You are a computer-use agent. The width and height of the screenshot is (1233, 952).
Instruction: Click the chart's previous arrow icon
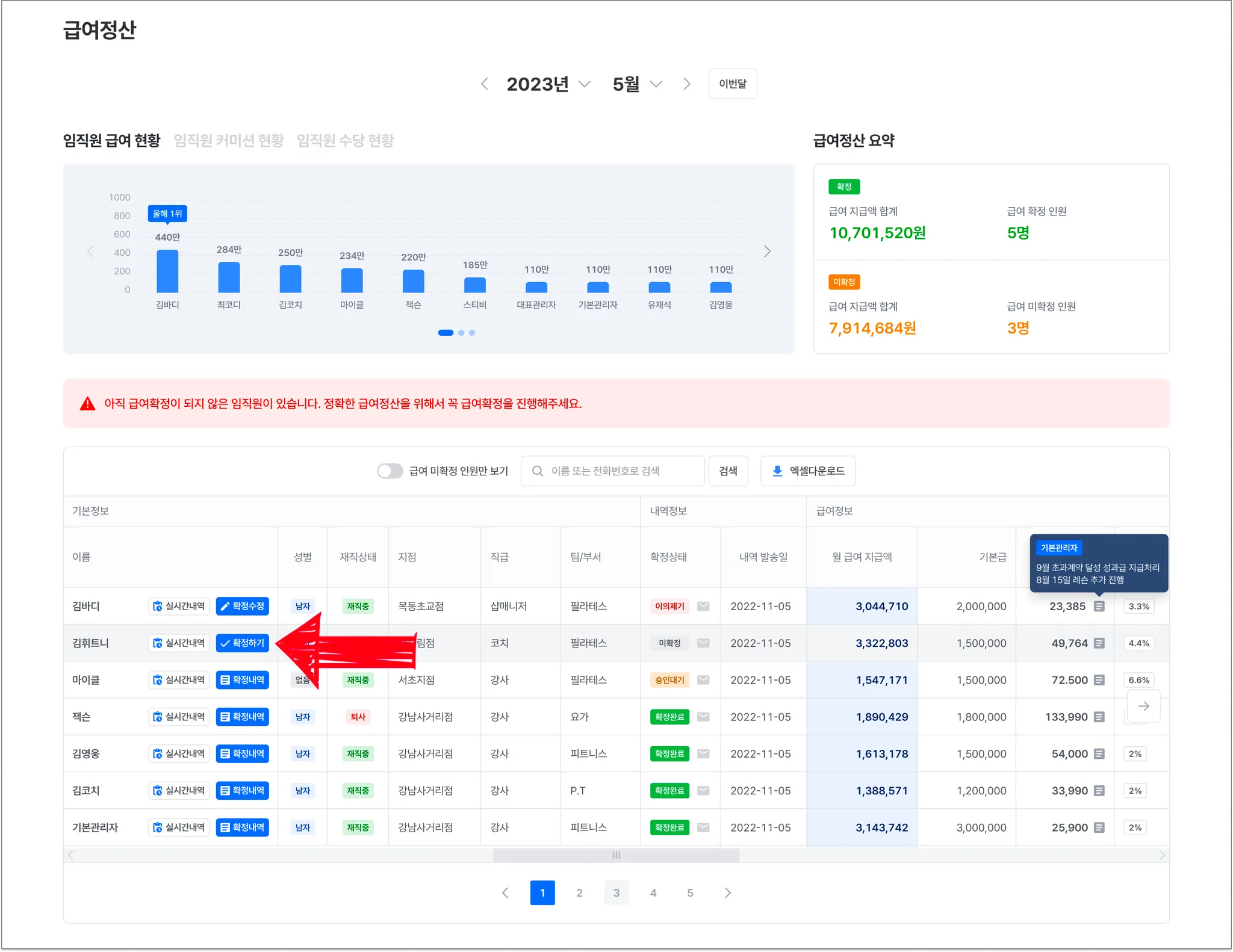[x=91, y=252]
